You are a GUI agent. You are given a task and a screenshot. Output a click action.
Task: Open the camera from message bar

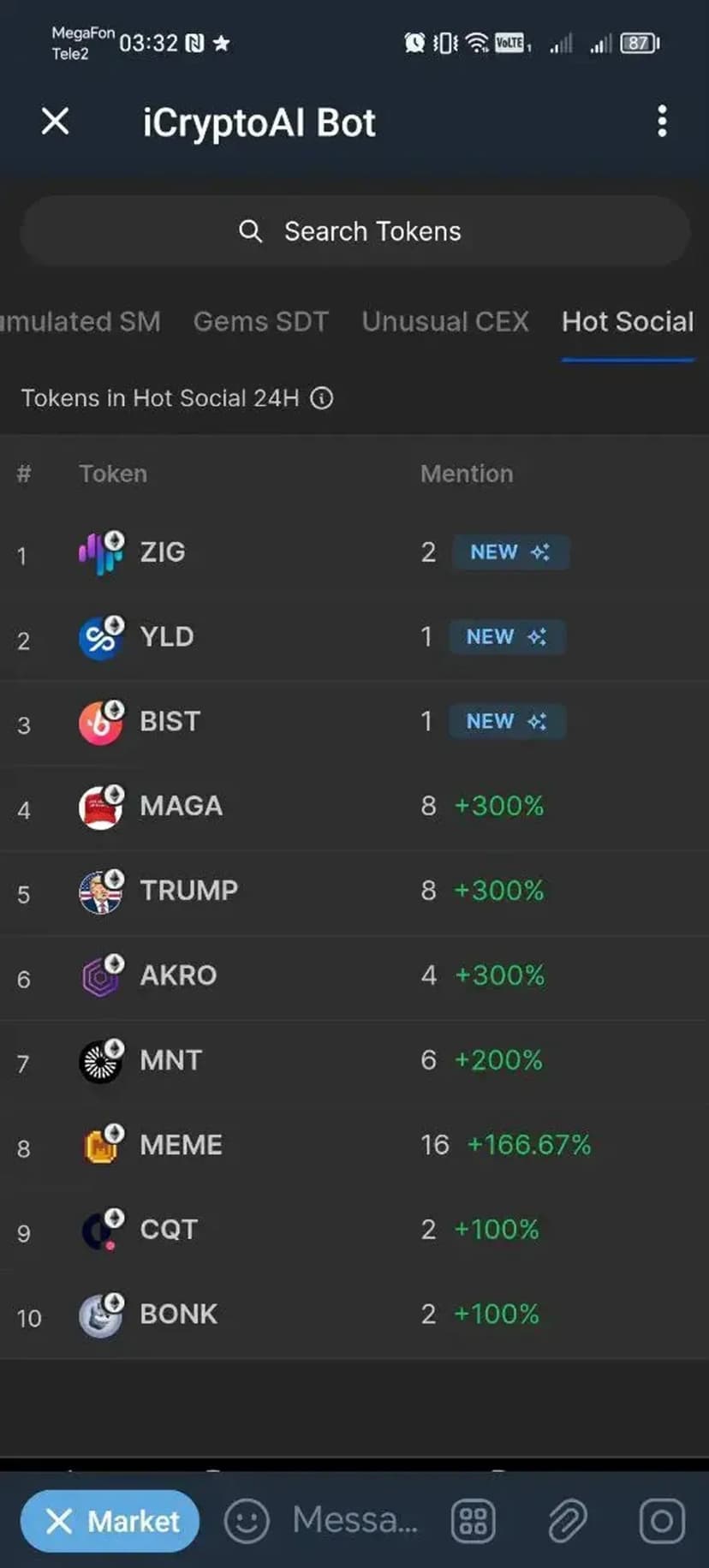point(661,1521)
